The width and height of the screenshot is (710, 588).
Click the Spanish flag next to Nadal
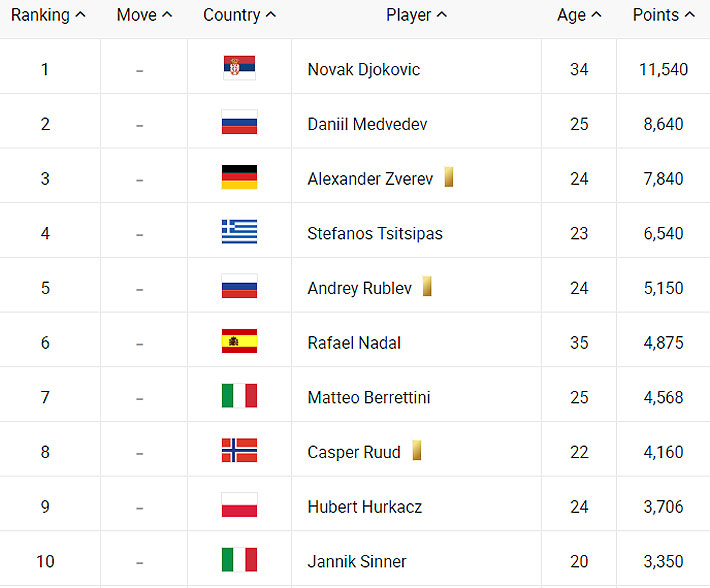[x=239, y=342]
